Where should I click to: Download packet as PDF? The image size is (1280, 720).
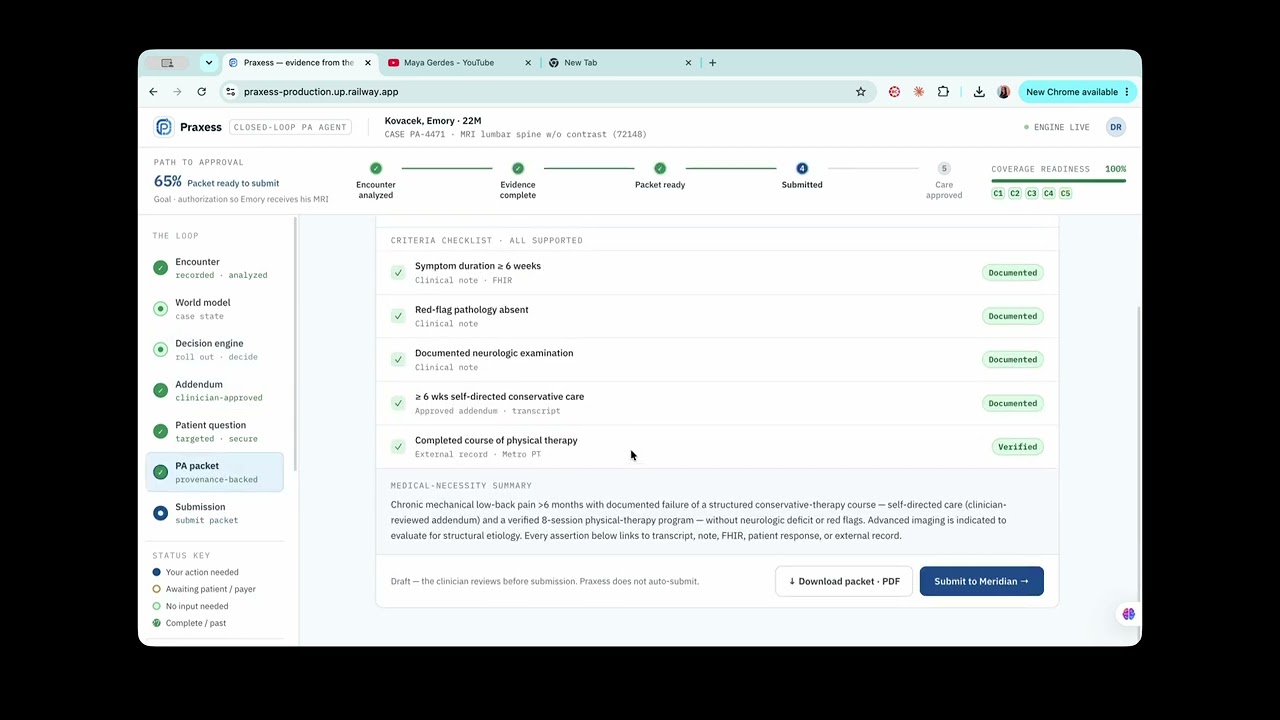tap(844, 581)
